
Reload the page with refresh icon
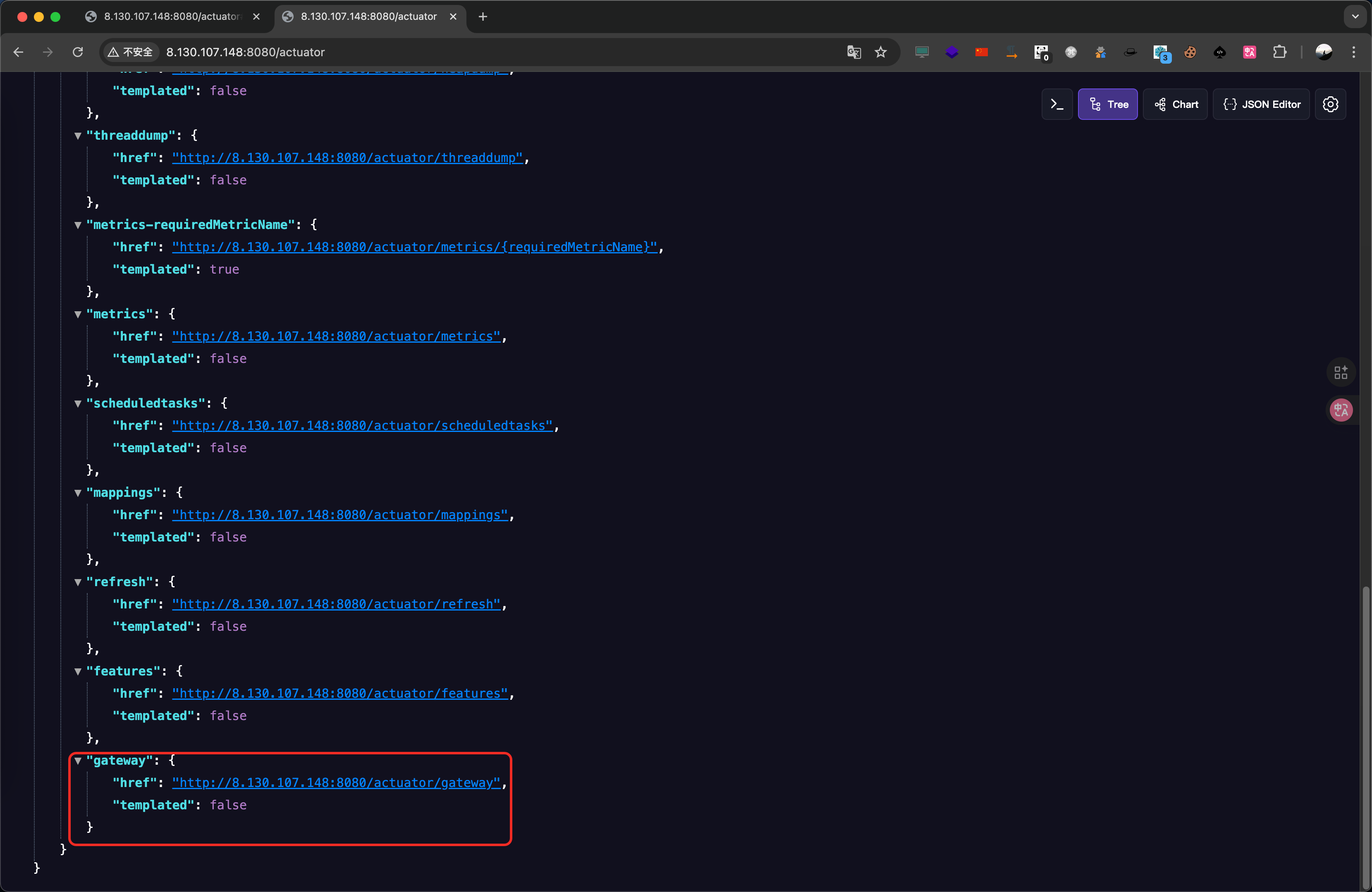click(x=78, y=52)
